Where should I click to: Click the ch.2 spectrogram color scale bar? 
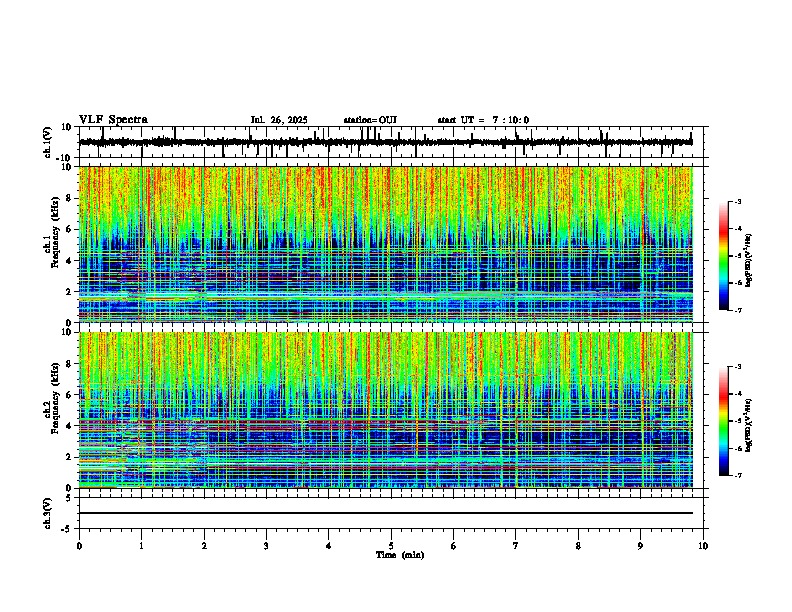point(724,421)
